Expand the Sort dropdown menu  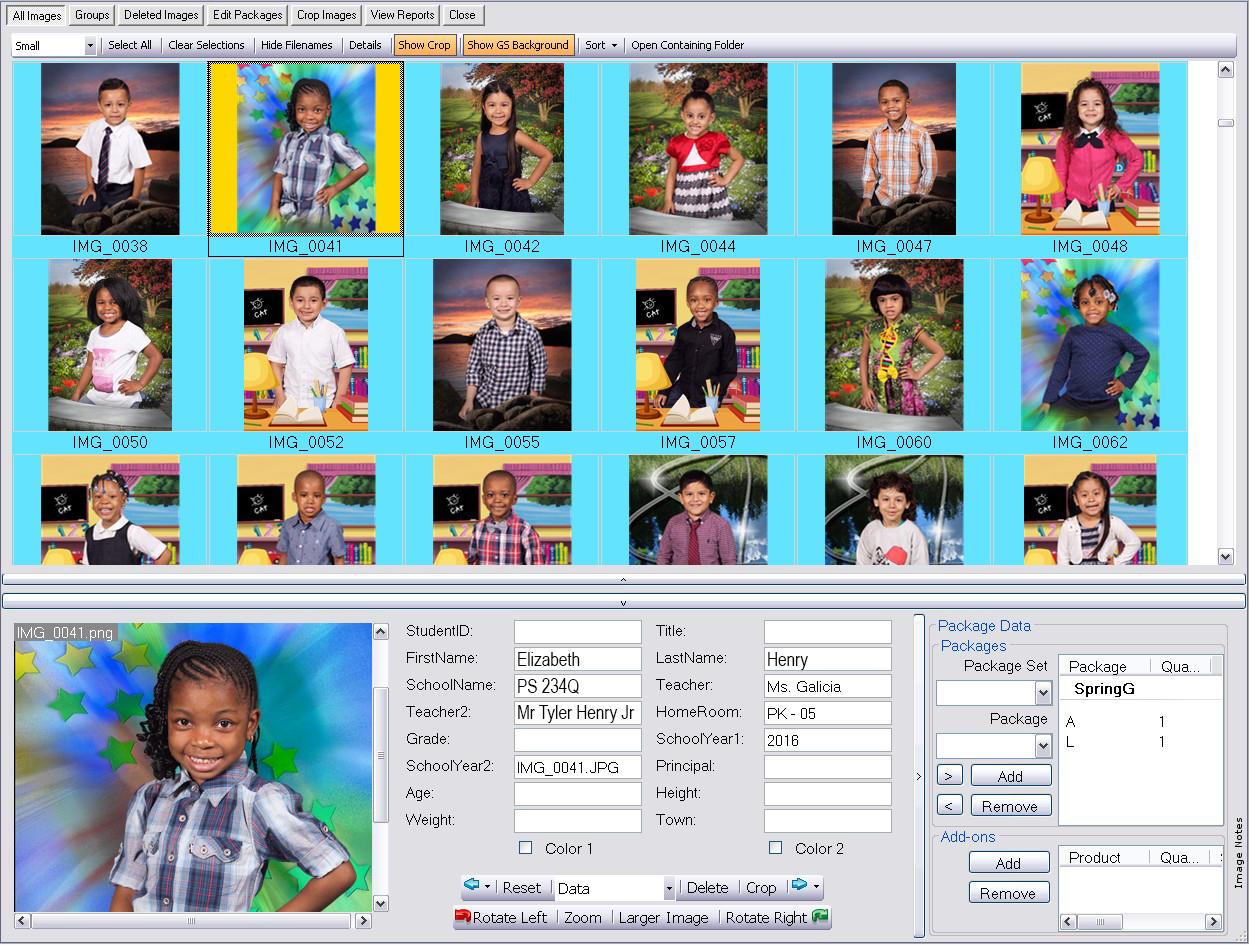(600, 45)
